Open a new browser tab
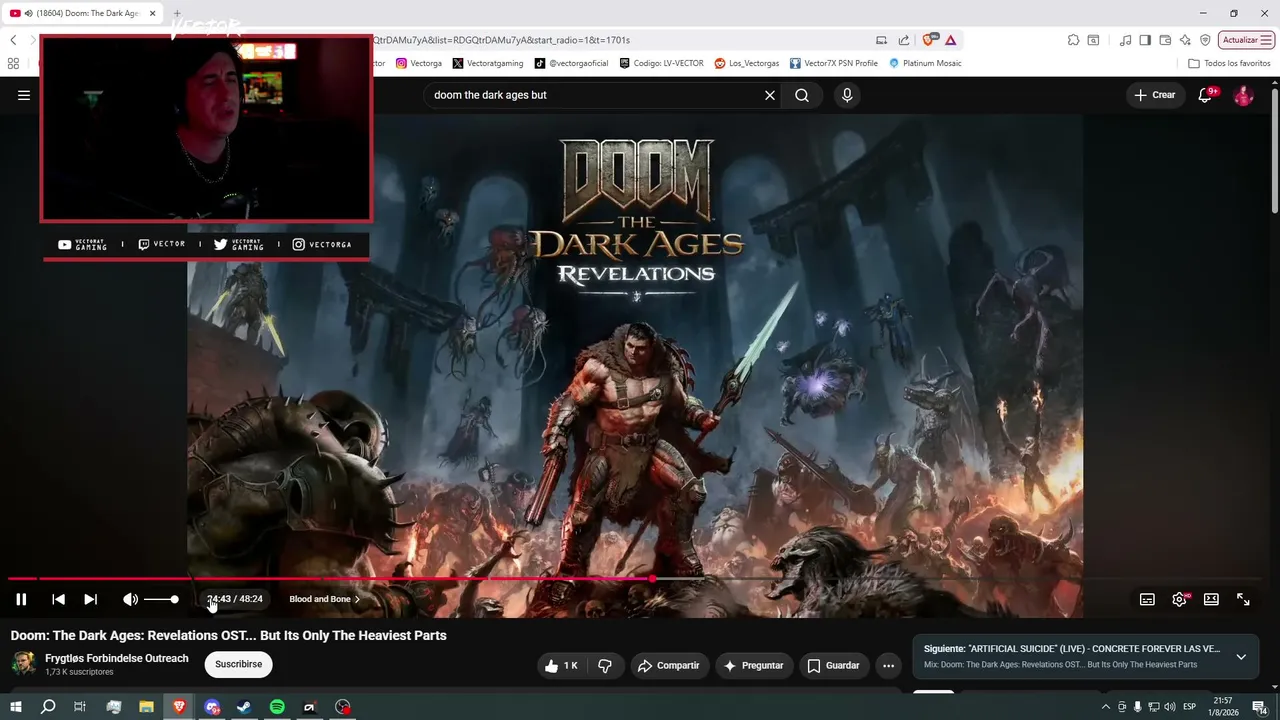This screenshot has height=720, width=1280. pos(177,13)
